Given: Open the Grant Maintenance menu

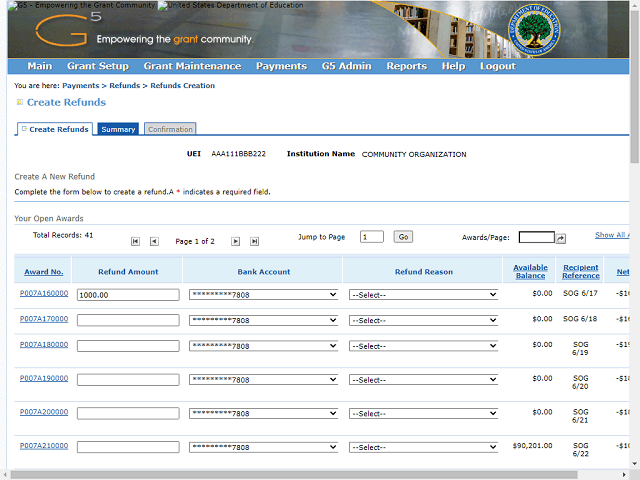Looking at the screenshot, I should pyautogui.click(x=192, y=66).
